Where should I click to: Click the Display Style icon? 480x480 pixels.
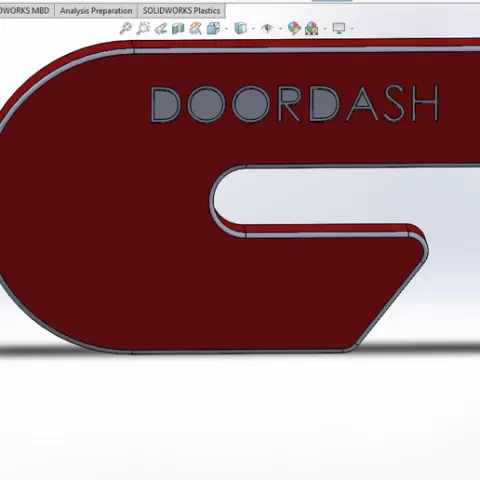240,28
